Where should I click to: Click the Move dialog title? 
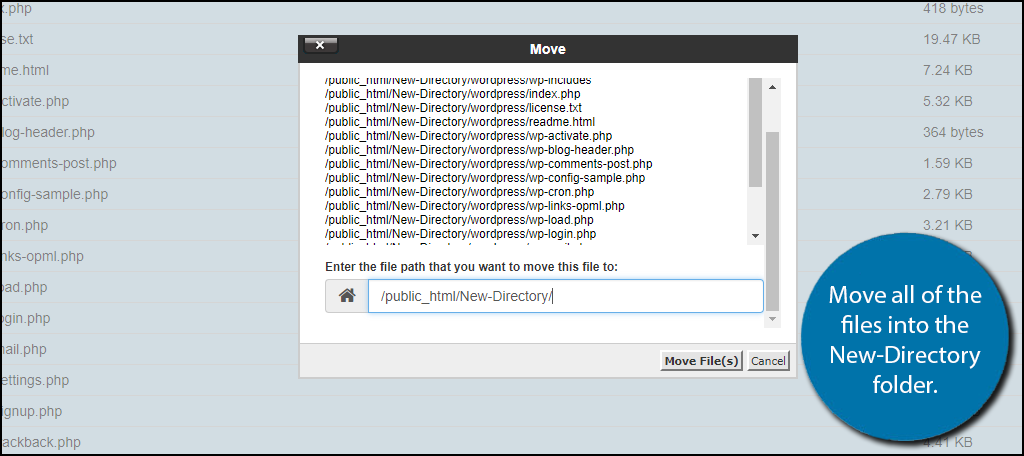click(547, 49)
